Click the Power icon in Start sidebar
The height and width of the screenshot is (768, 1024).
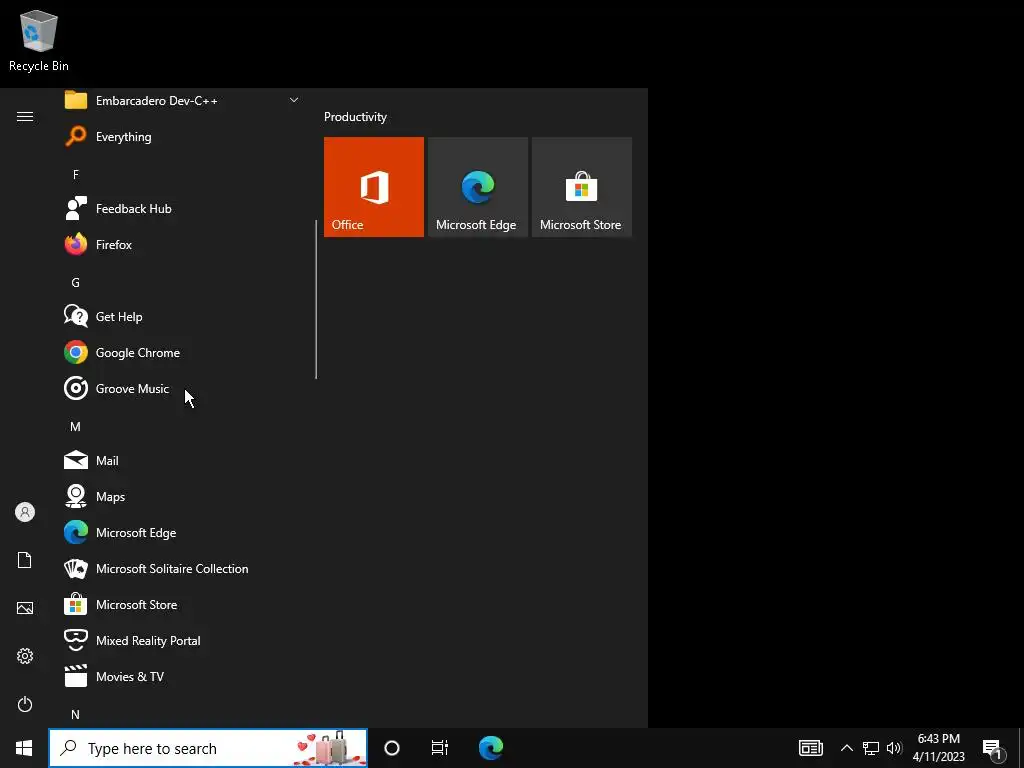tap(25, 704)
